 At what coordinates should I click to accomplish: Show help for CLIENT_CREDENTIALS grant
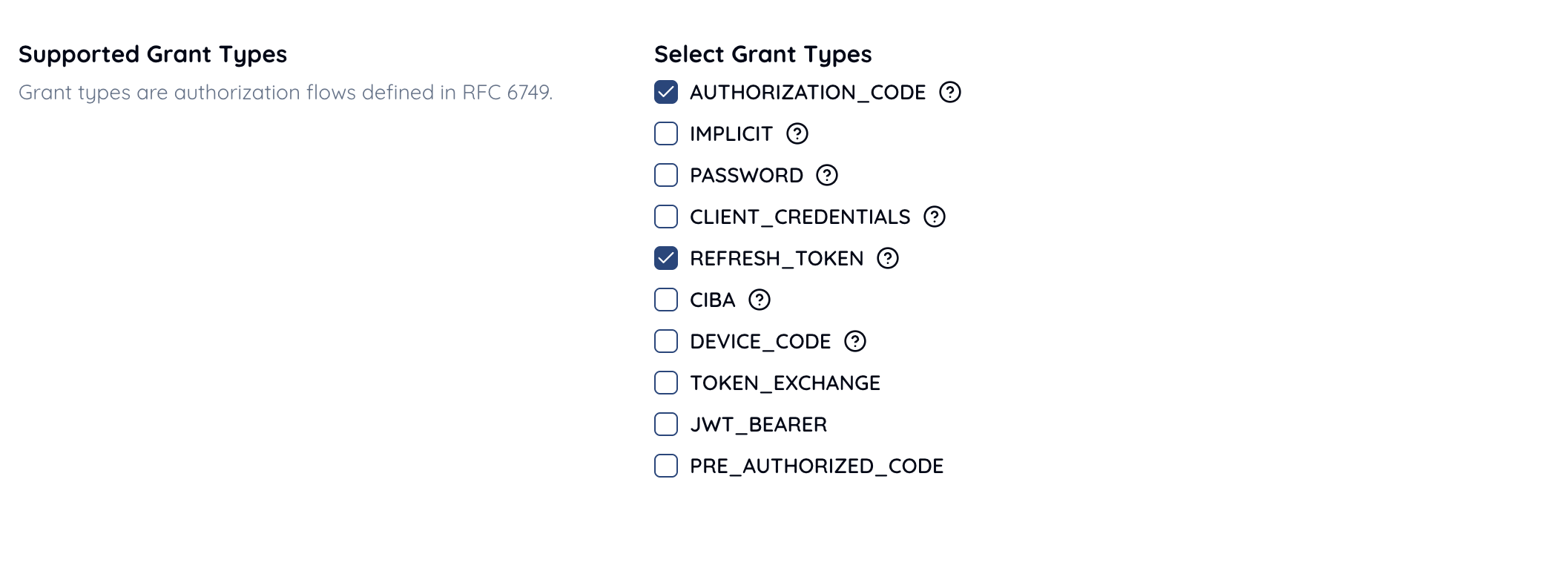coord(934,217)
